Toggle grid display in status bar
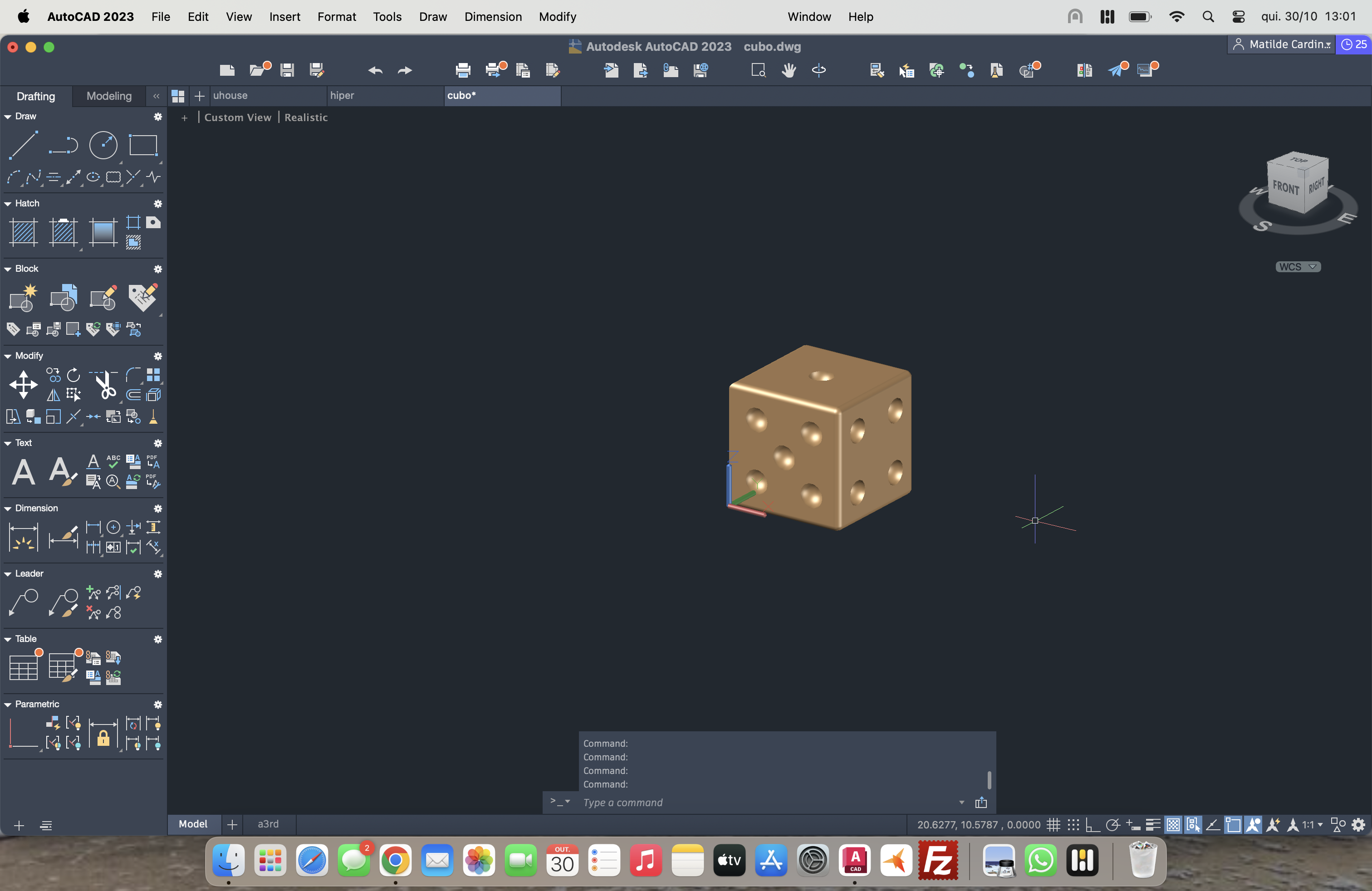The width and height of the screenshot is (1372, 891). click(1053, 825)
